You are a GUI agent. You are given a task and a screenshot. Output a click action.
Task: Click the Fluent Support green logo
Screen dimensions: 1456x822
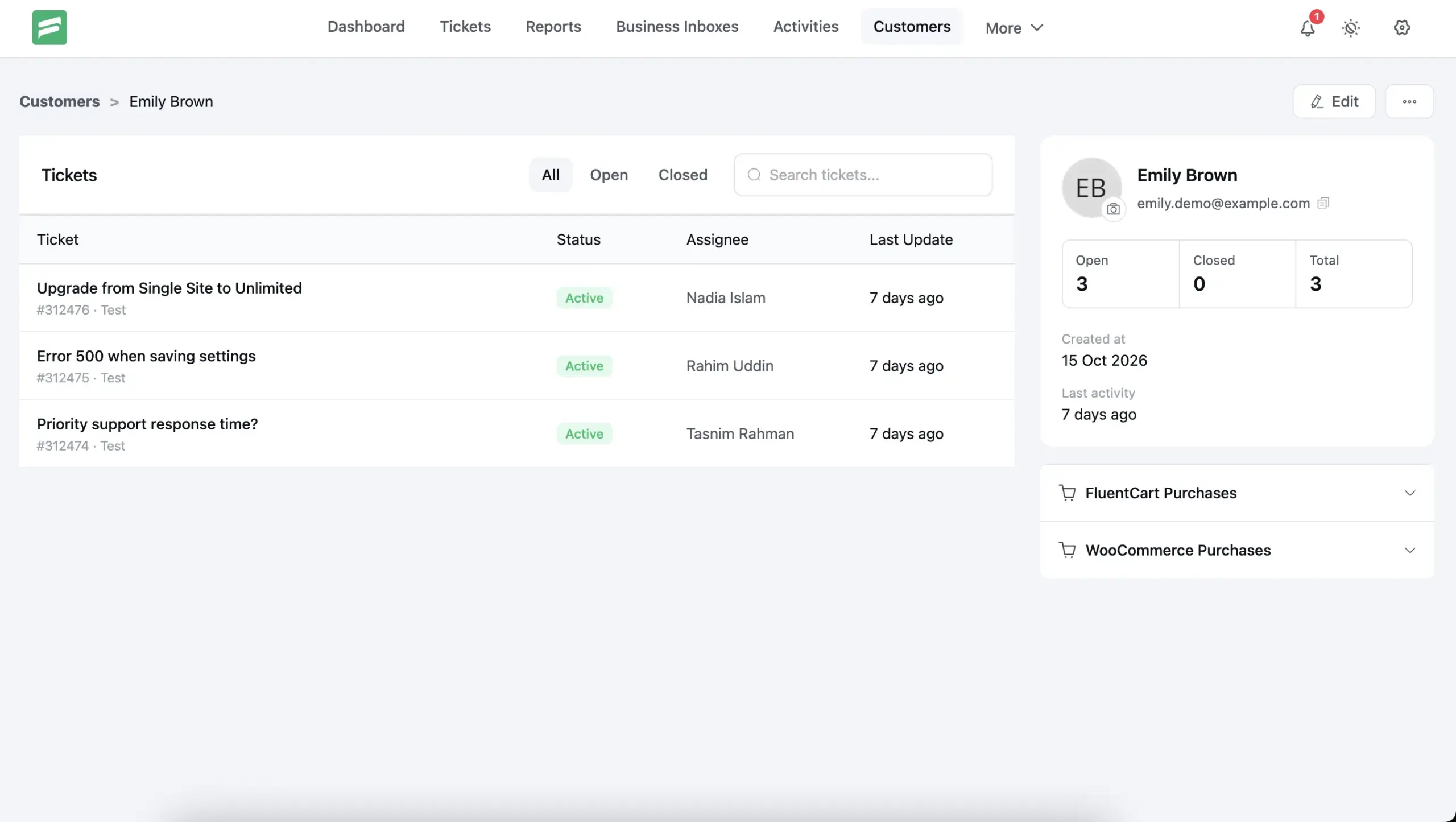click(x=49, y=27)
